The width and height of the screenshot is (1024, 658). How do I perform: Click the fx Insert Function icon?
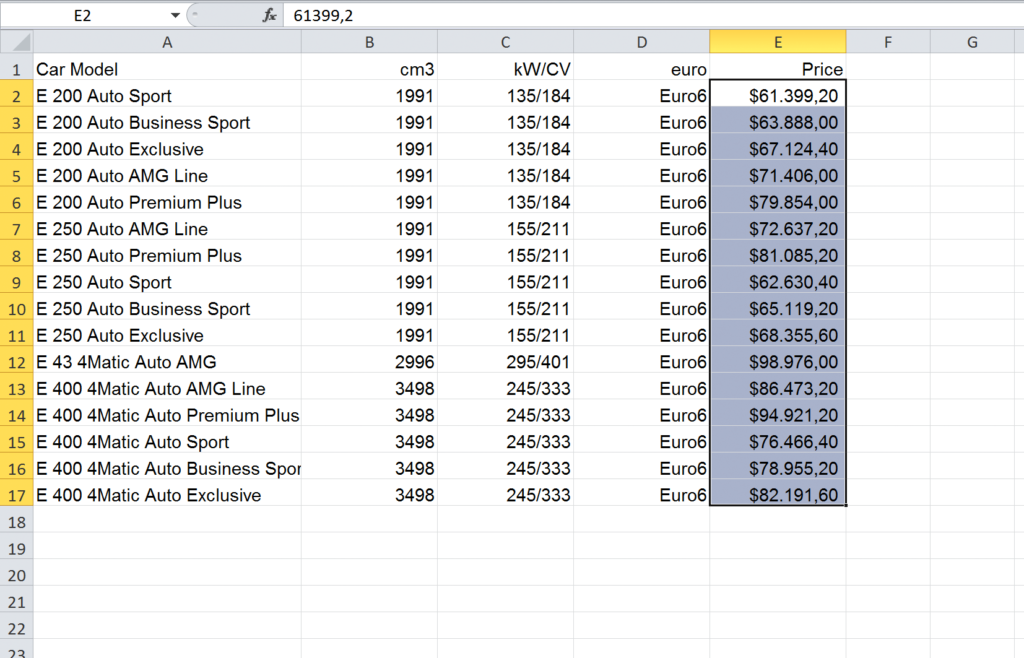269,15
